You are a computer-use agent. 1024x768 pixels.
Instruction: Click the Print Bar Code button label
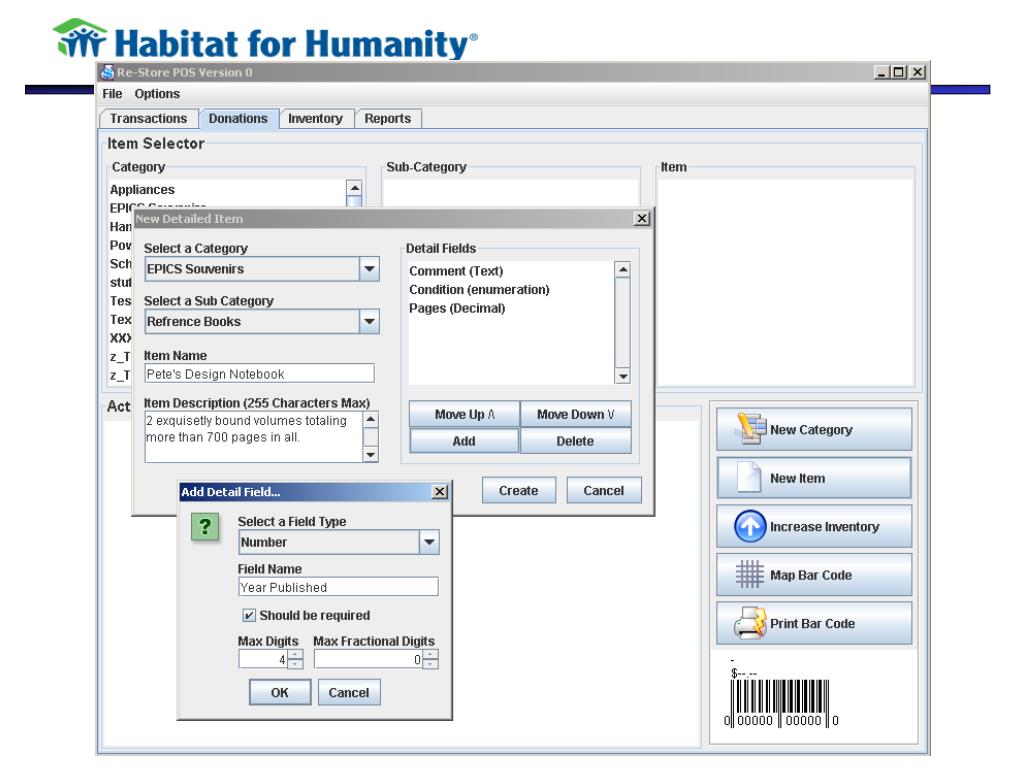point(812,624)
